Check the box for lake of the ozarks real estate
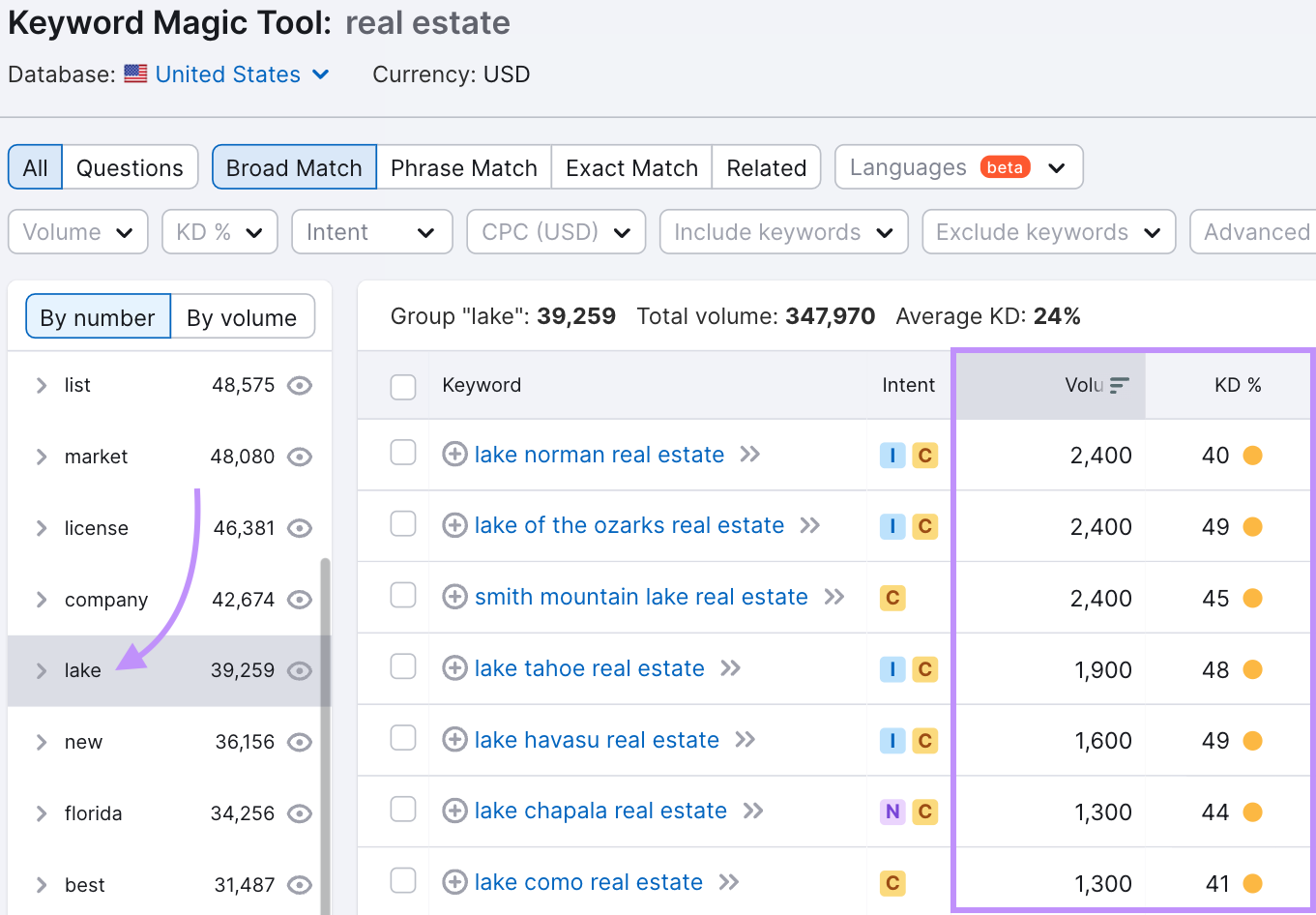Viewport: 1316px width, 915px height. pos(403,524)
